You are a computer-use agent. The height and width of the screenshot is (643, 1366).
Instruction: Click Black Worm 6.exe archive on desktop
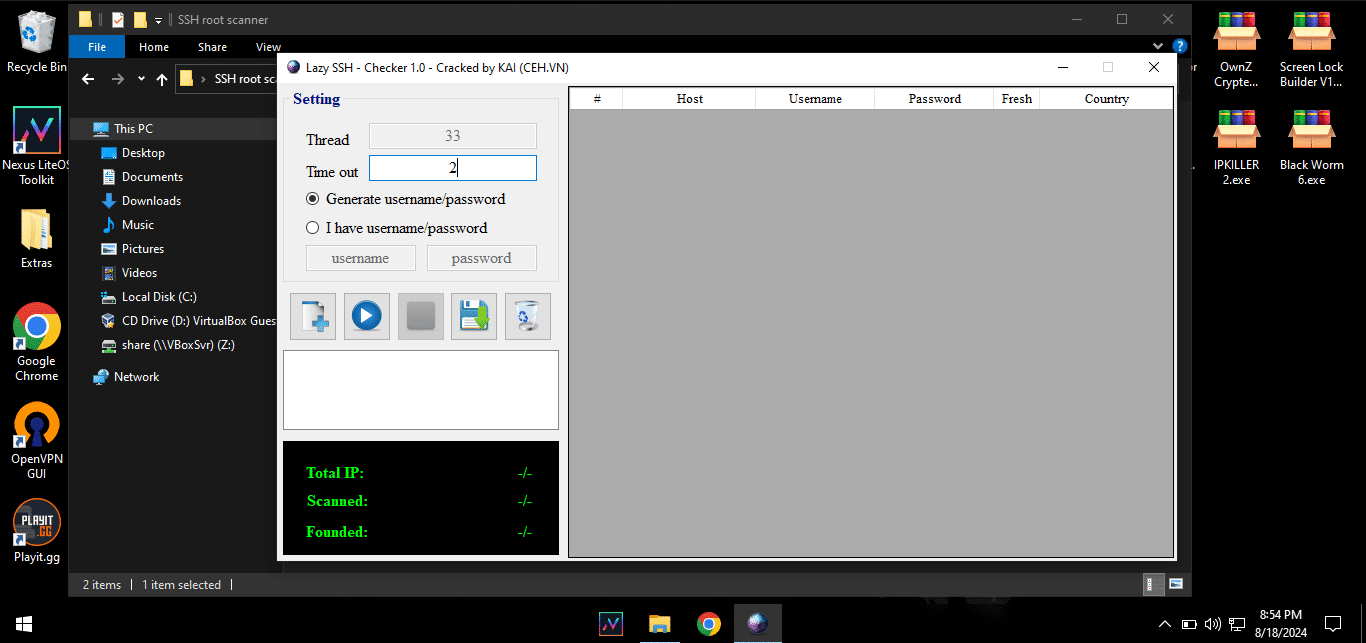click(1311, 148)
